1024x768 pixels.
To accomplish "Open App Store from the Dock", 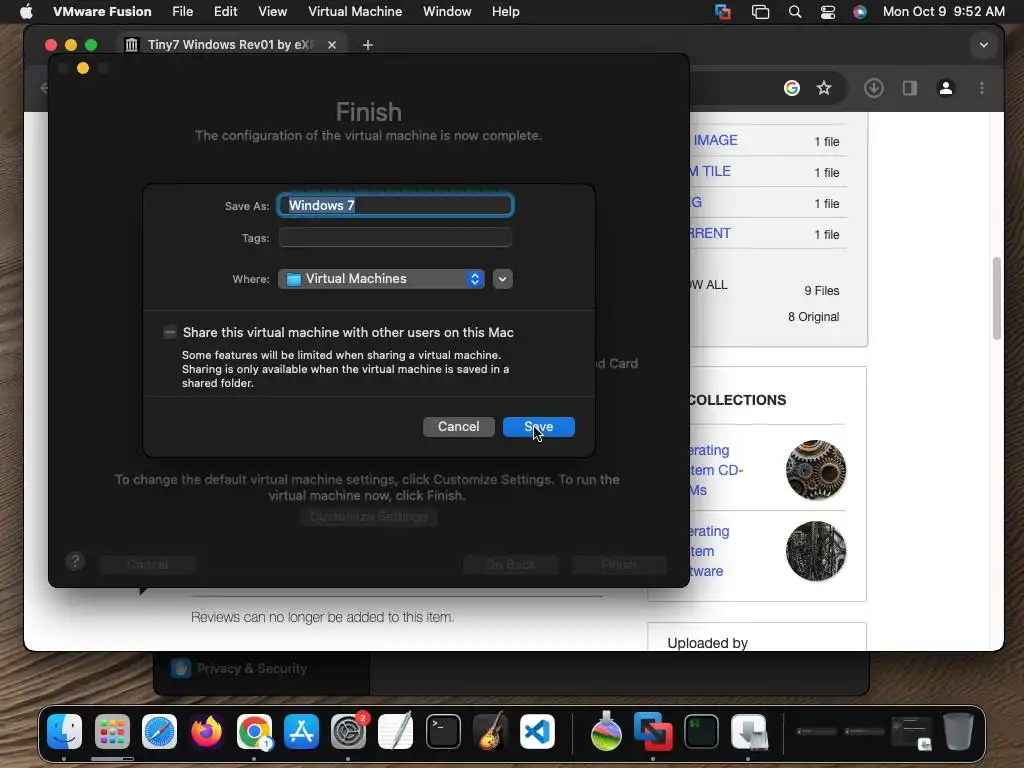I will coord(301,731).
